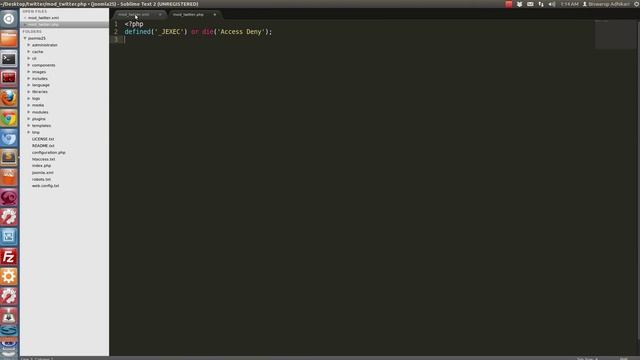640x360 pixels.
Task: Close the mod_twitter.php tab
Action: pos(215,15)
